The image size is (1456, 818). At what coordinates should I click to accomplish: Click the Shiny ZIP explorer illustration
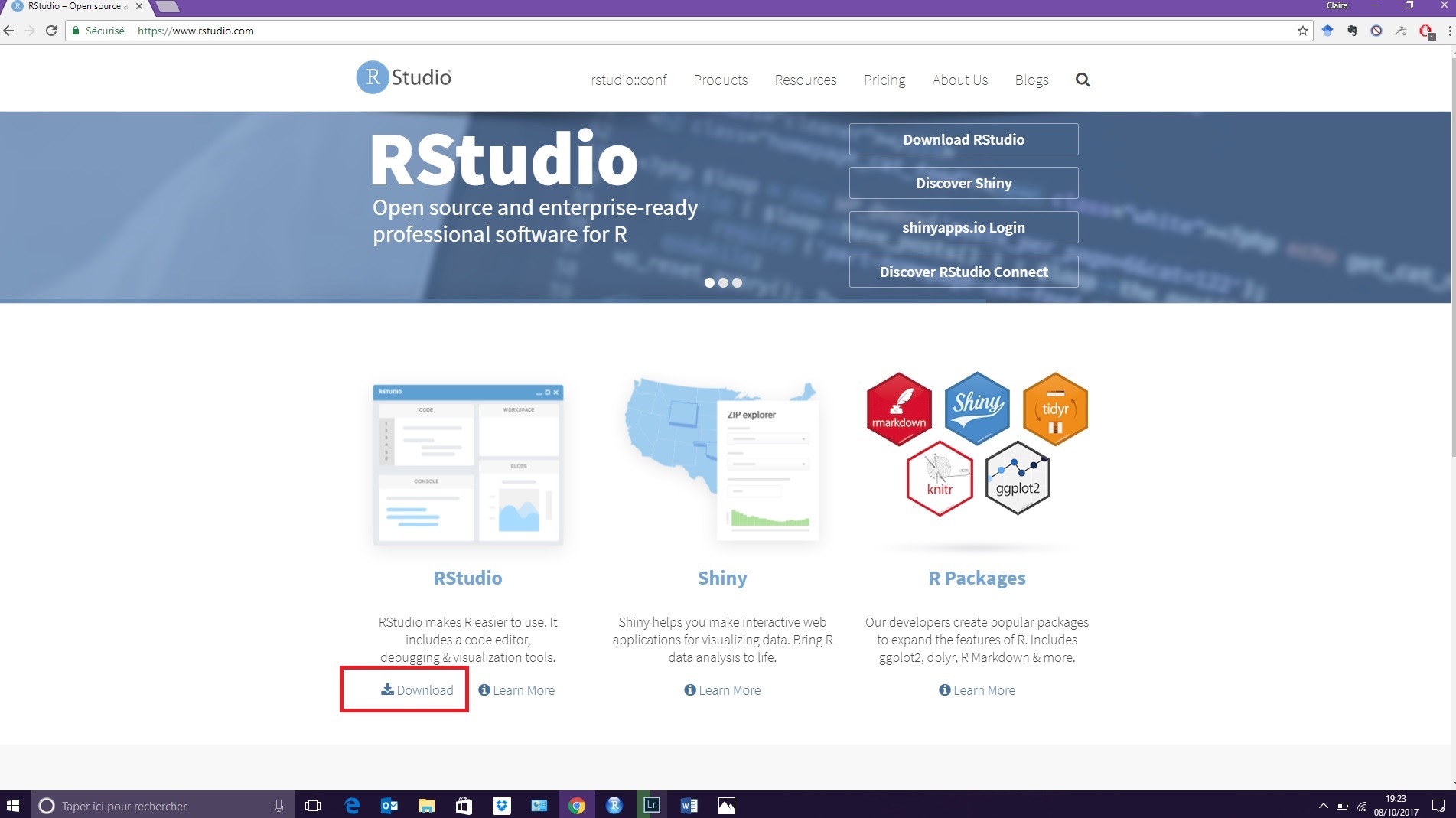[722, 459]
